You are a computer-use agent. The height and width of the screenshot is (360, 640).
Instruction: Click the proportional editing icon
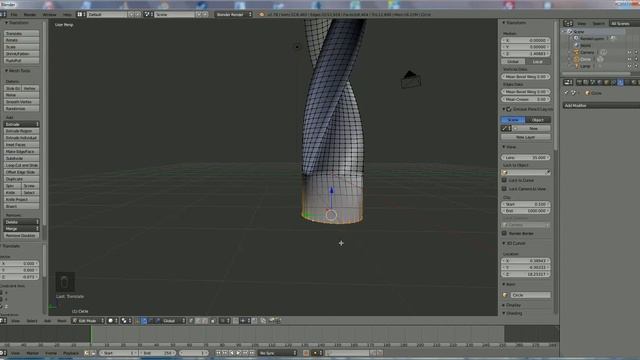pyautogui.click(x=224, y=321)
